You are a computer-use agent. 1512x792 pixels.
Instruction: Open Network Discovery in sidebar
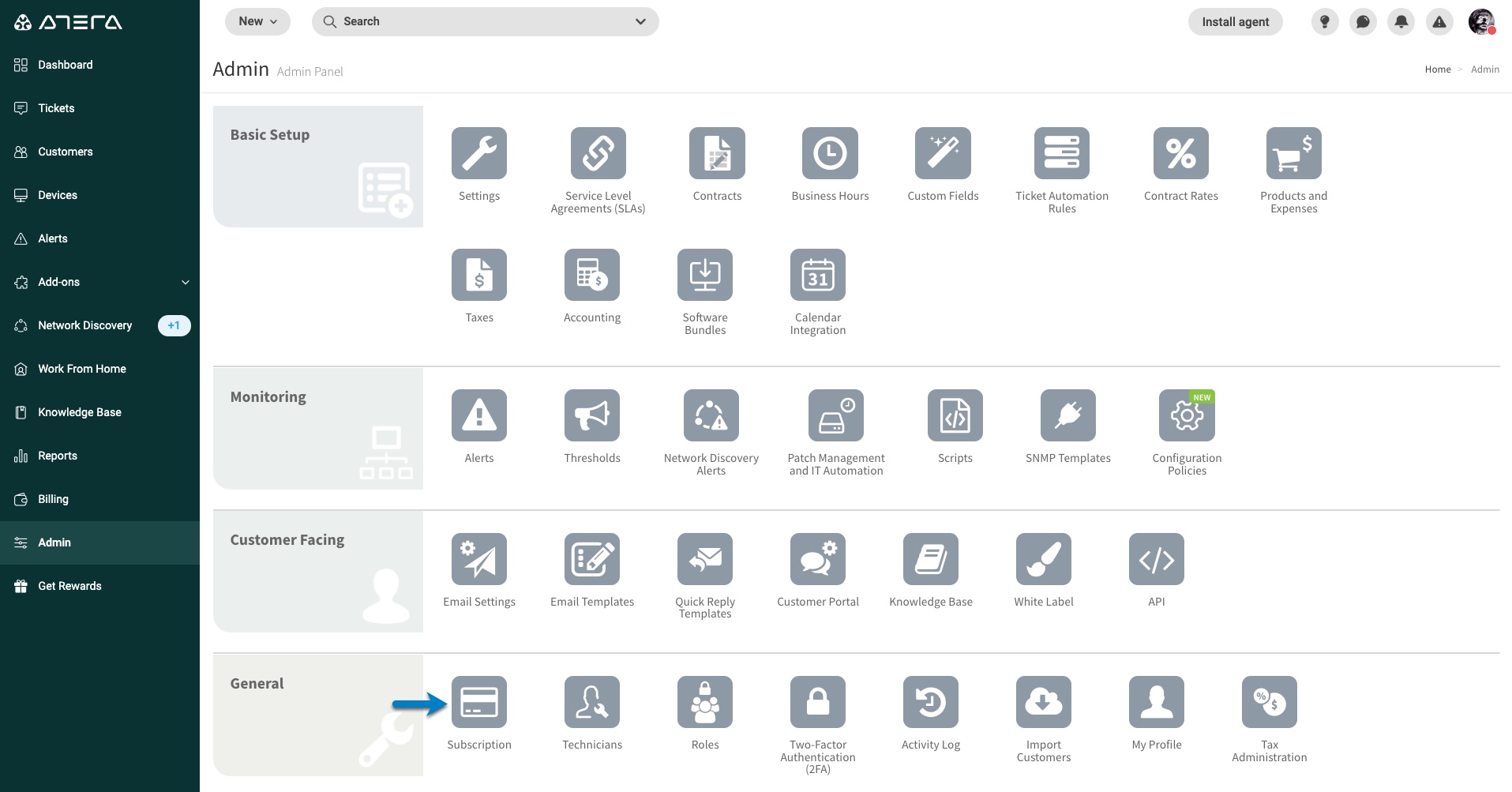tap(99, 325)
